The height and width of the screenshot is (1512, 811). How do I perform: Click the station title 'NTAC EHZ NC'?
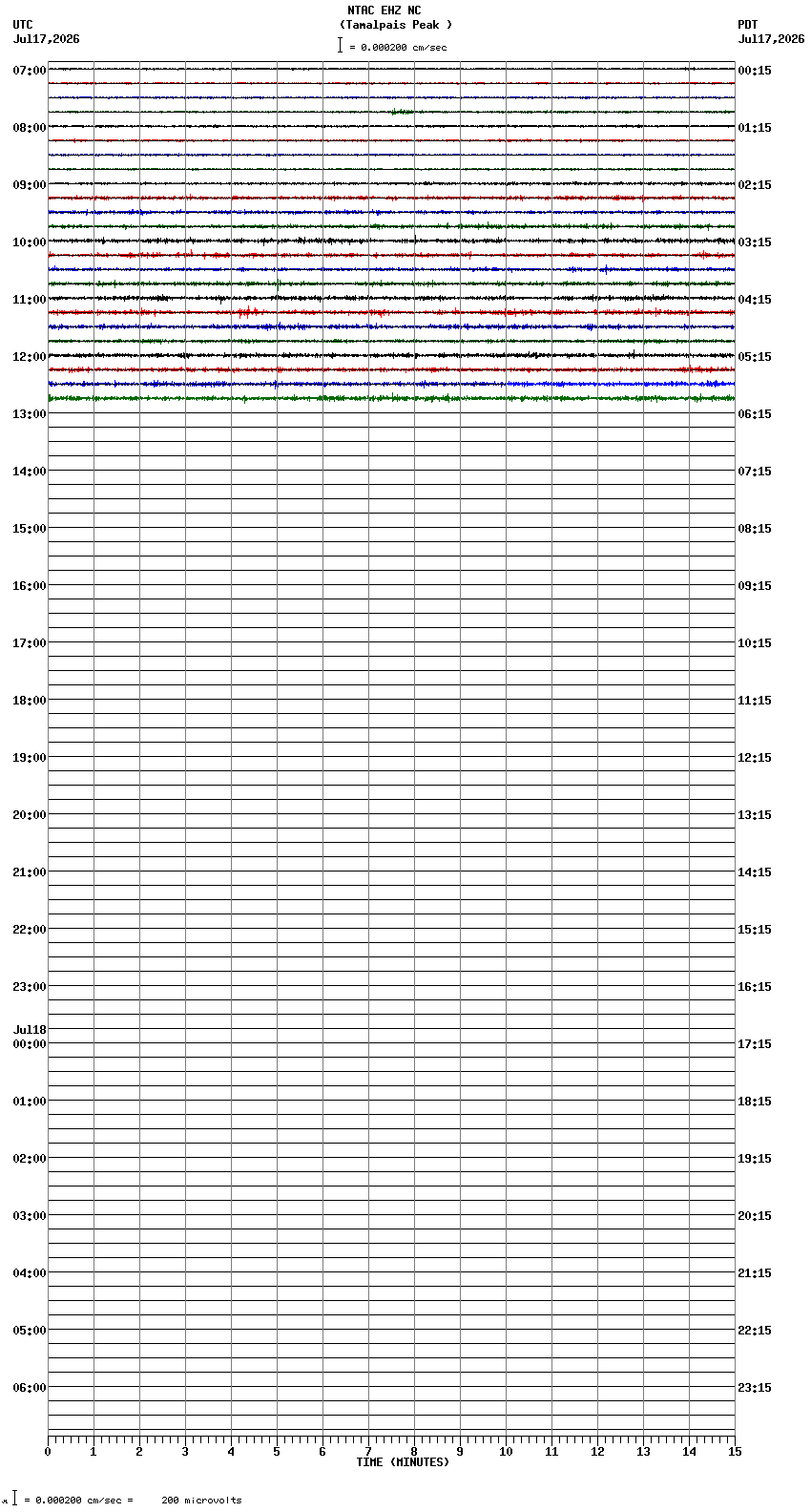tap(385, 10)
